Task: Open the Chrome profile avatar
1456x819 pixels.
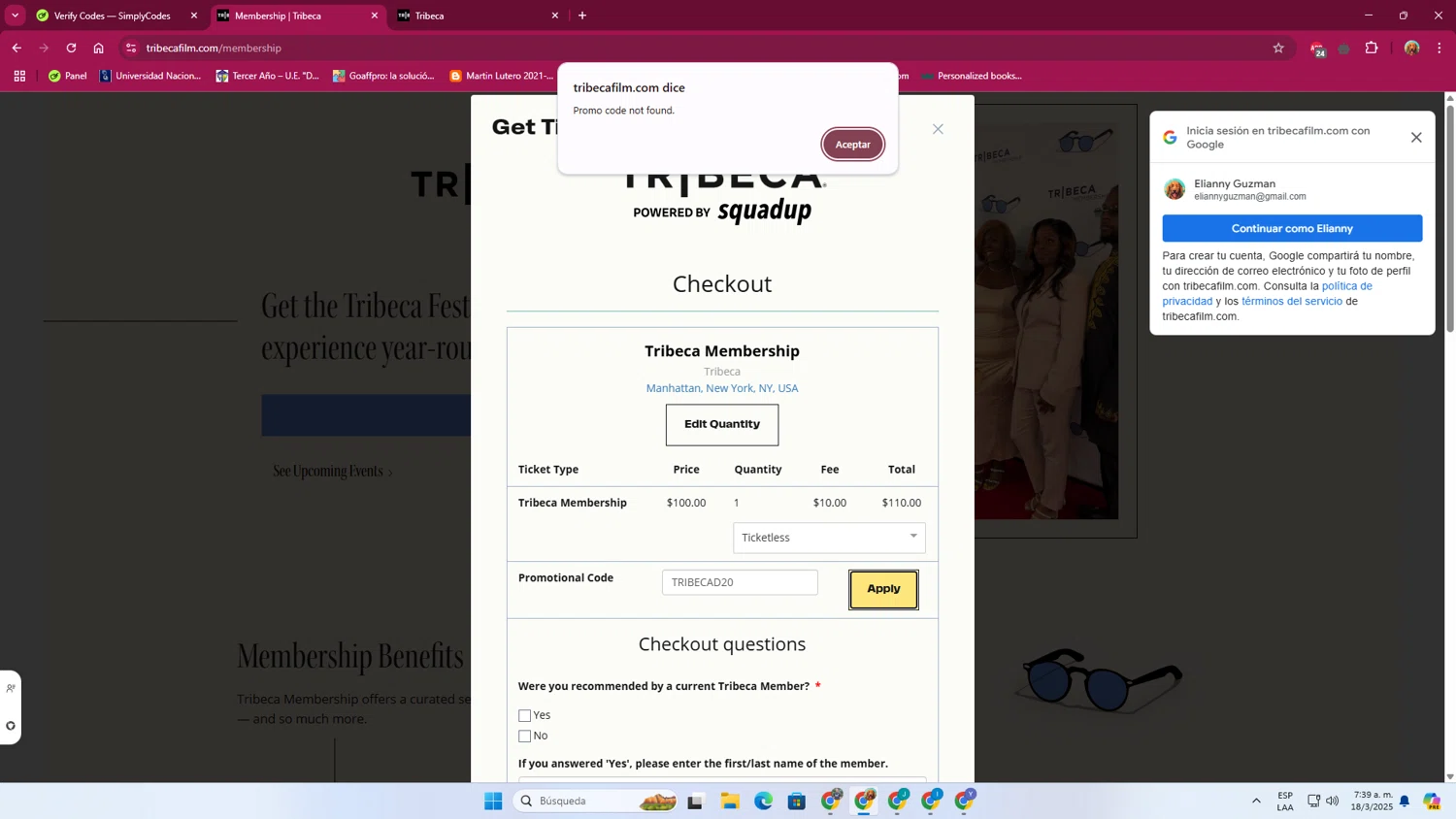Action: [x=1411, y=48]
